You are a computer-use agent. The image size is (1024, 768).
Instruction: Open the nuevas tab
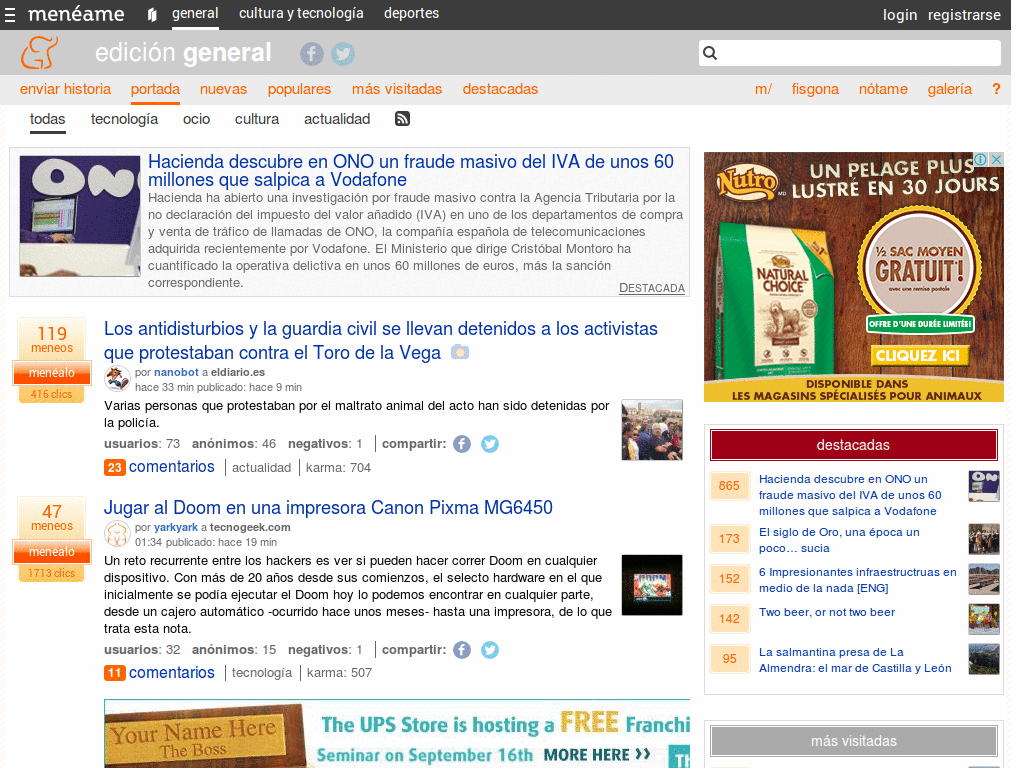(x=223, y=89)
